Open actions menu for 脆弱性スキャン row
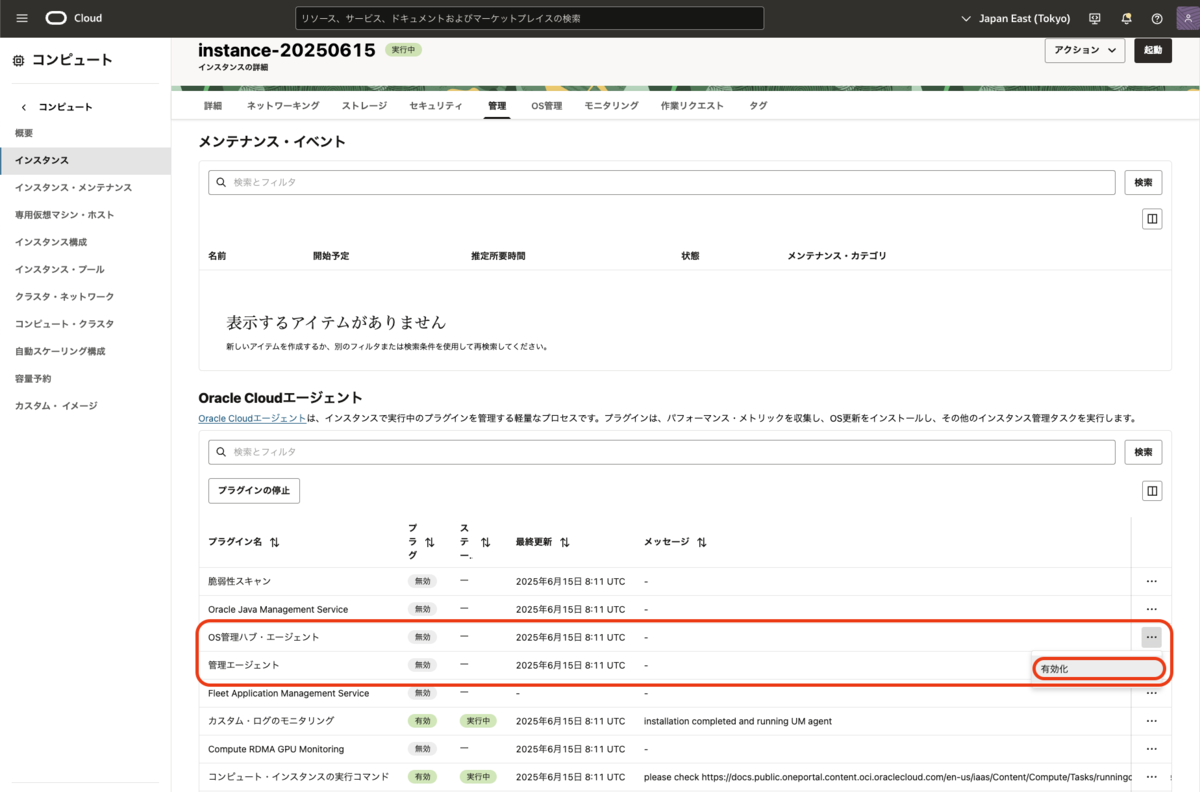 tap(1152, 581)
